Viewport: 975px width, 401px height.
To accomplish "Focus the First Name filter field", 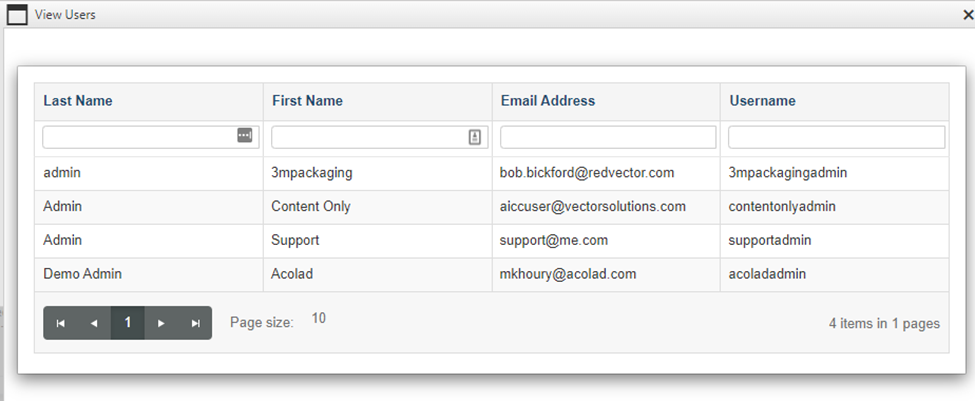I will tap(368, 137).
